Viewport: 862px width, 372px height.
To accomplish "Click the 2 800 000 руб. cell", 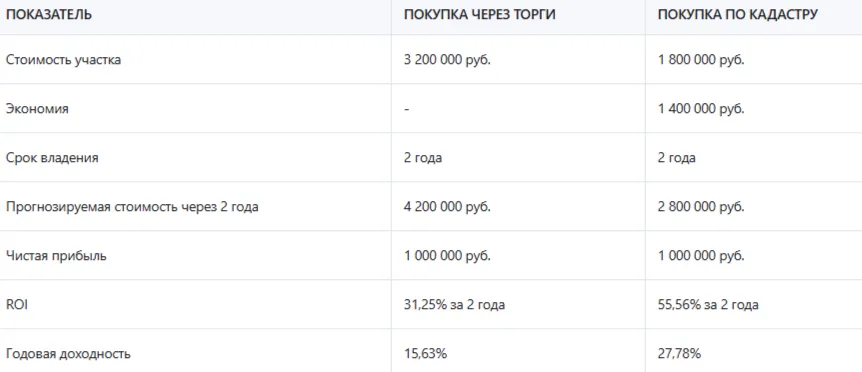I will coord(701,207).
